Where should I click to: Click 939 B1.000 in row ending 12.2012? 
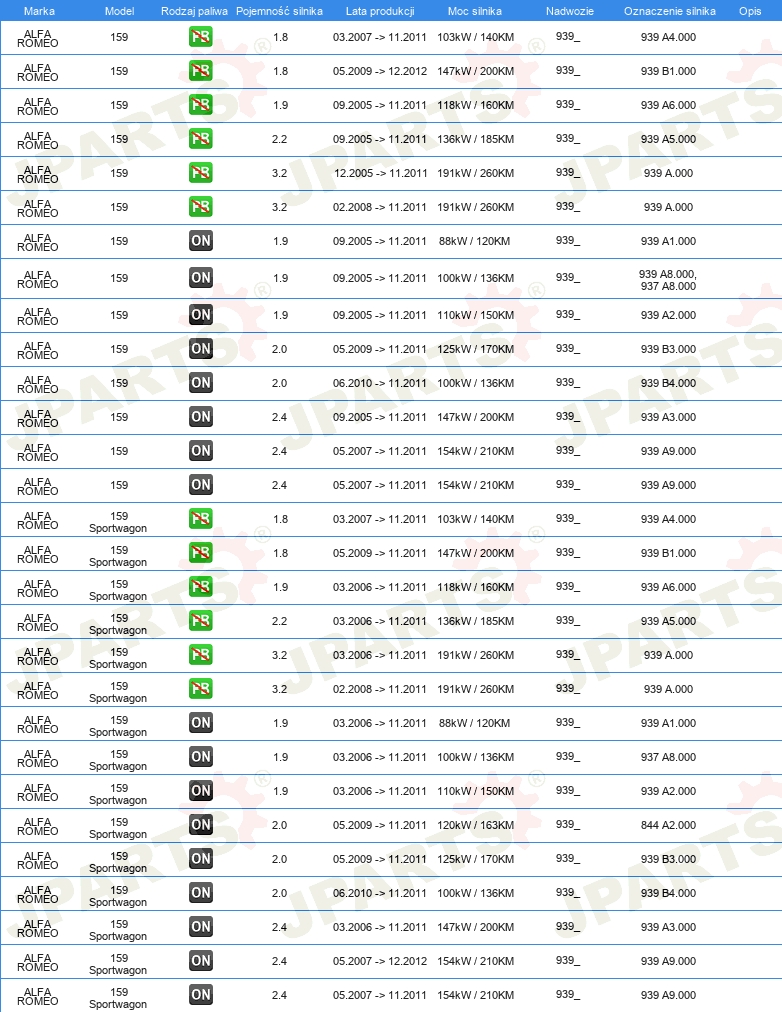pyautogui.click(x=668, y=71)
